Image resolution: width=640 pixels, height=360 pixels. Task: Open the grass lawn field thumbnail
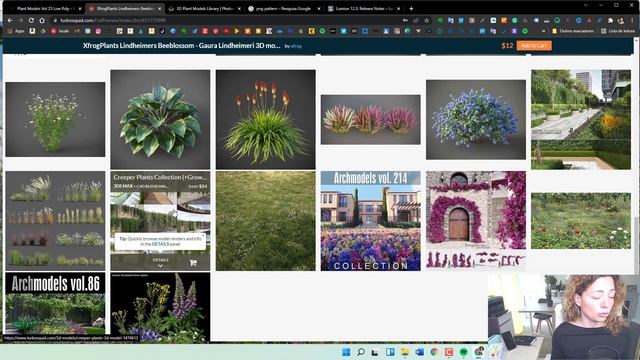(x=265, y=221)
